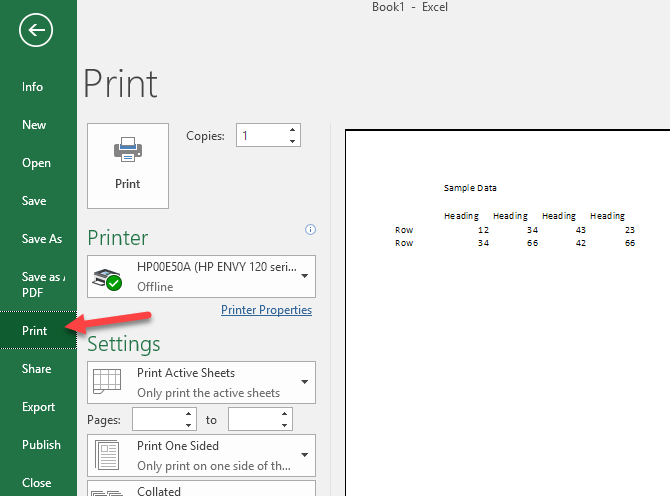Image resolution: width=670 pixels, height=496 pixels.
Task: Click the Pages start input field
Action: tap(158, 420)
